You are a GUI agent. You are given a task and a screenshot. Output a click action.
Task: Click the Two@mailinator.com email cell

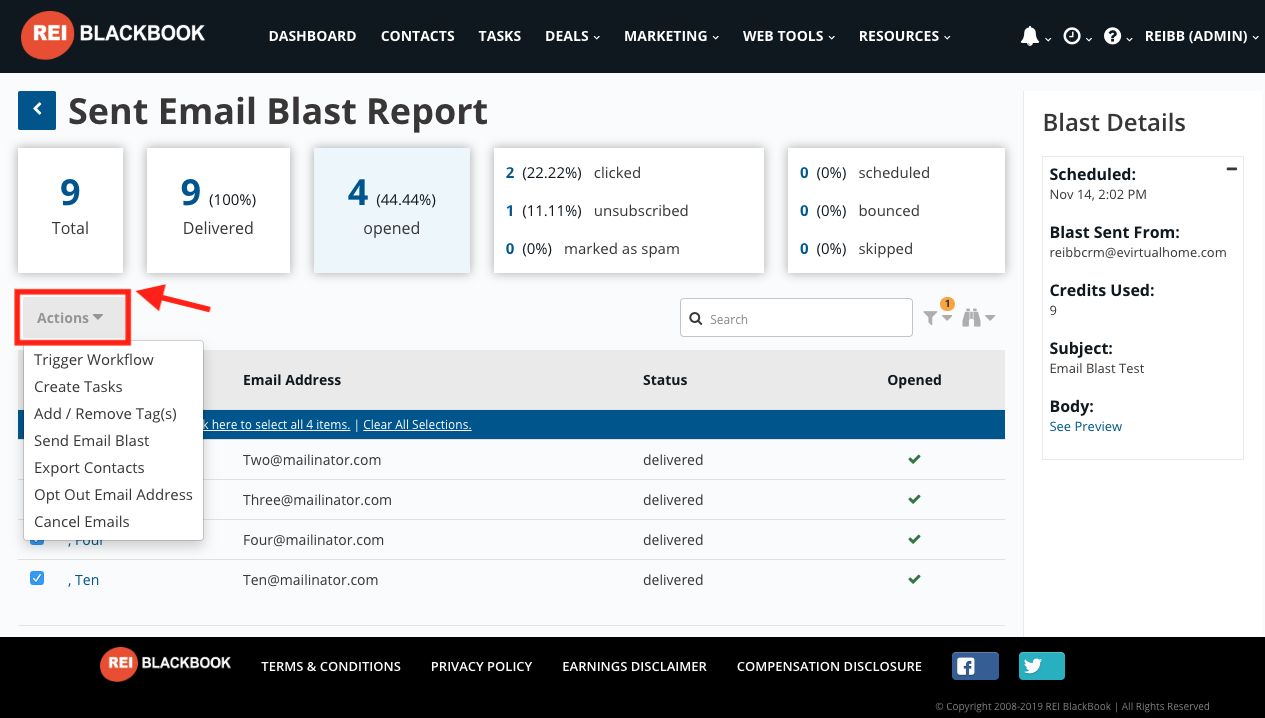click(x=312, y=460)
